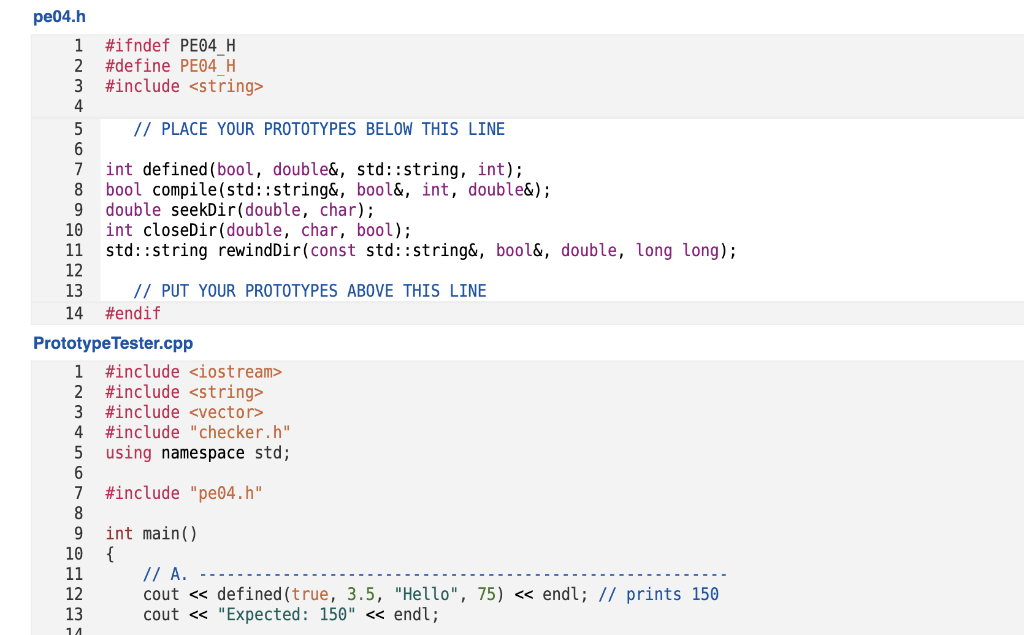Select line number 1 in pe04.h
The image size is (1024, 635).
point(78,45)
